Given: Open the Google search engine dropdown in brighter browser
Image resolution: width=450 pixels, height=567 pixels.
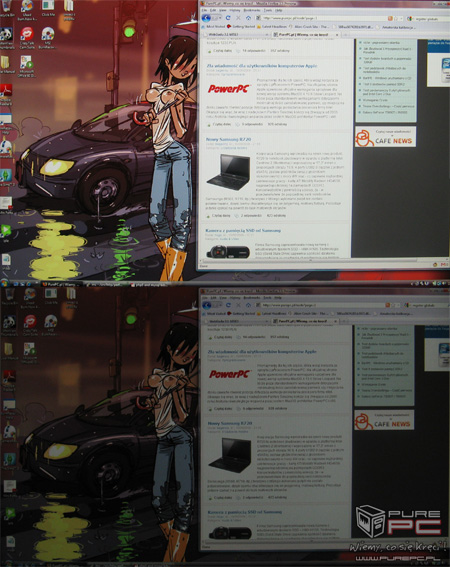Looking at the screenshot, I should coord(409,18).
